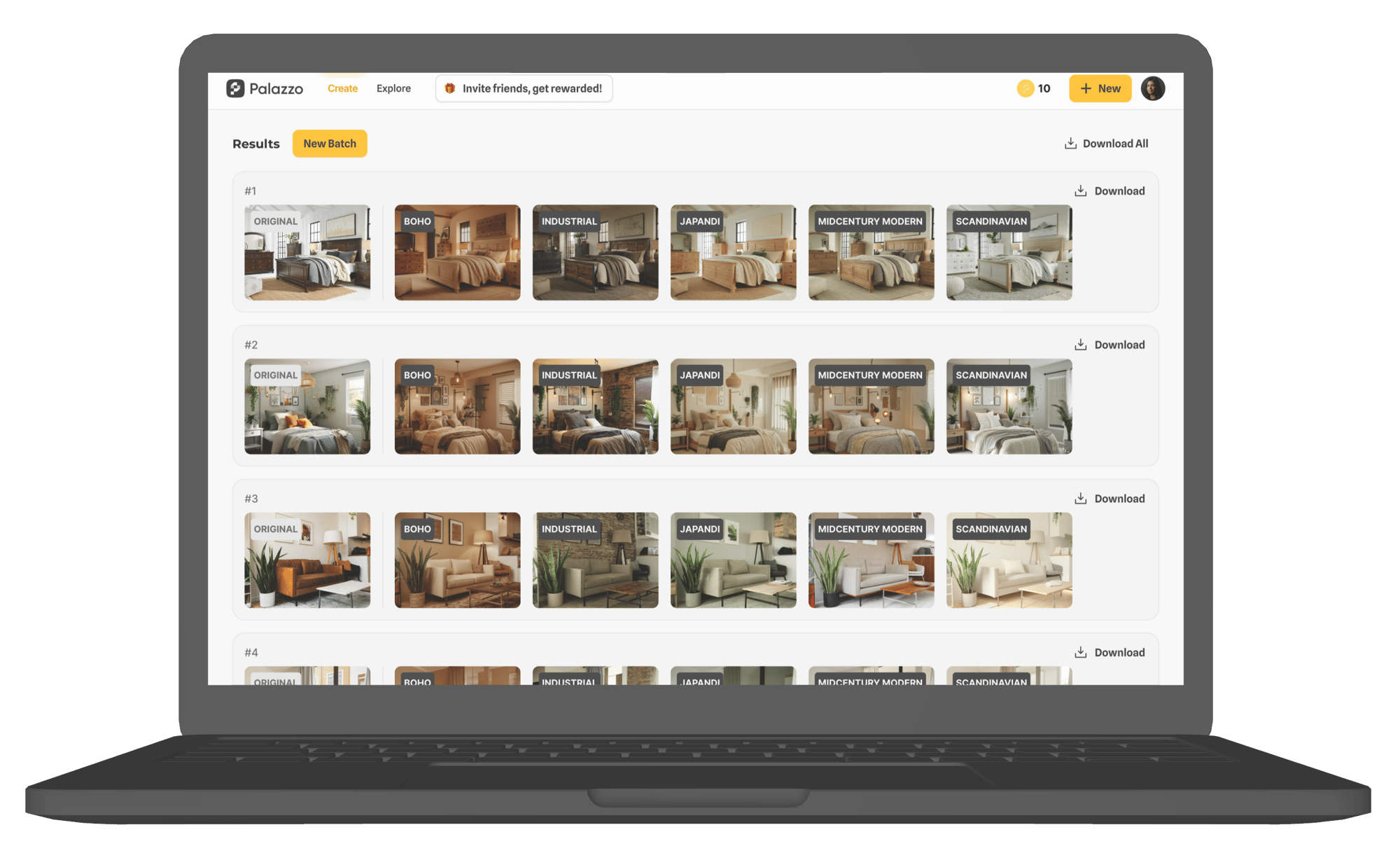Screen dimensions: 1400x853
Task: Select the Create tab
Action: pos(342,88)
